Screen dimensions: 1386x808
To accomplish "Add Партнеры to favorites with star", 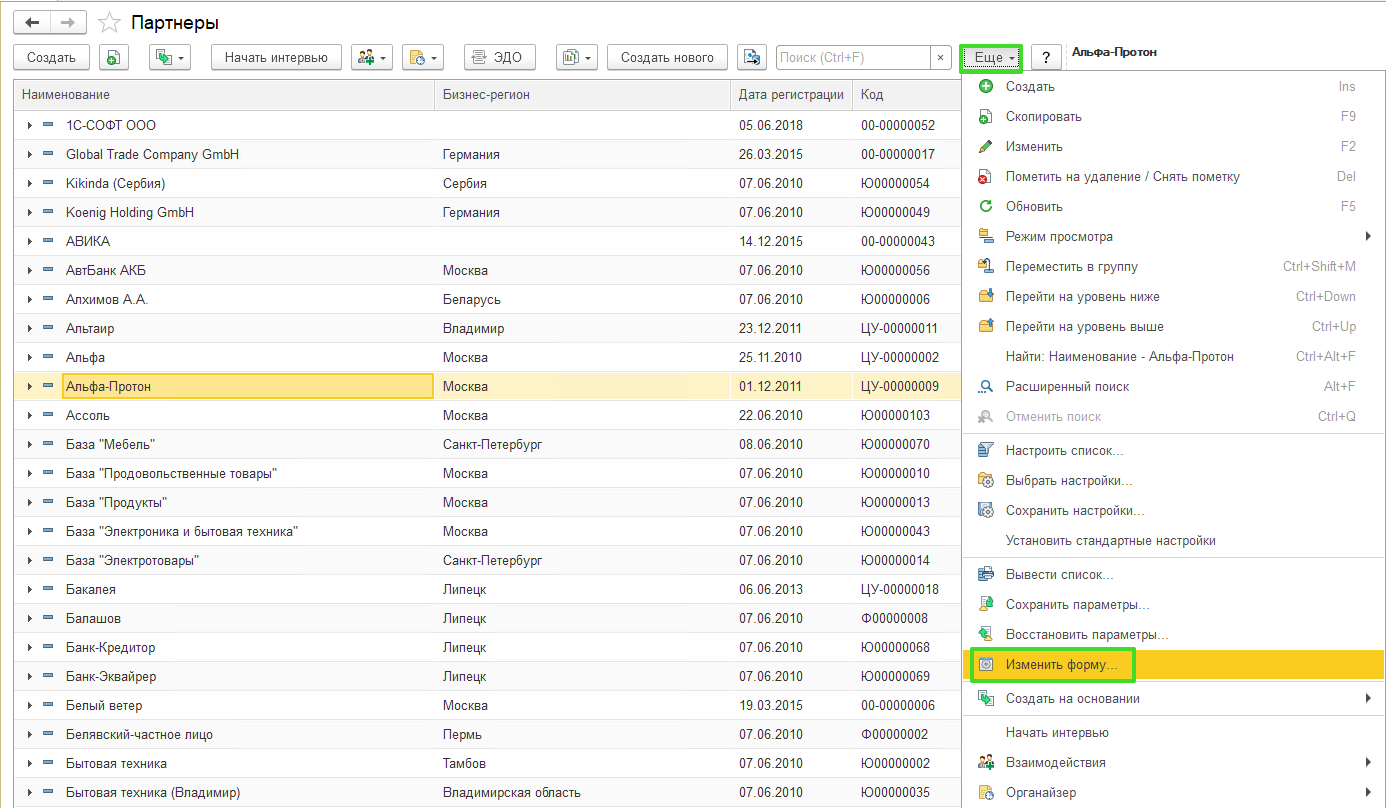I will pos(111,22).
